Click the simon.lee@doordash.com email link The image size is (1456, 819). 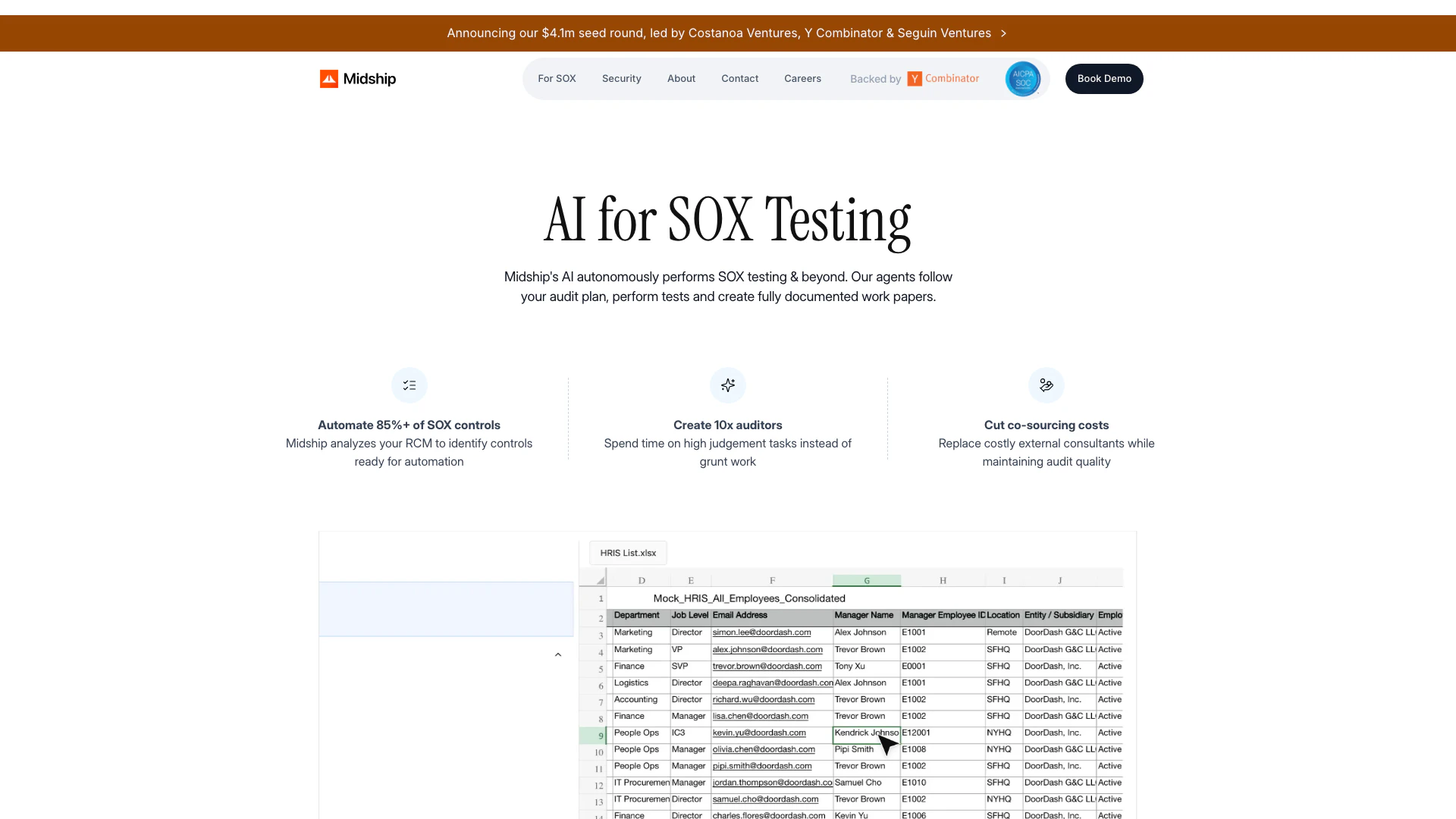tap(761, 632)
